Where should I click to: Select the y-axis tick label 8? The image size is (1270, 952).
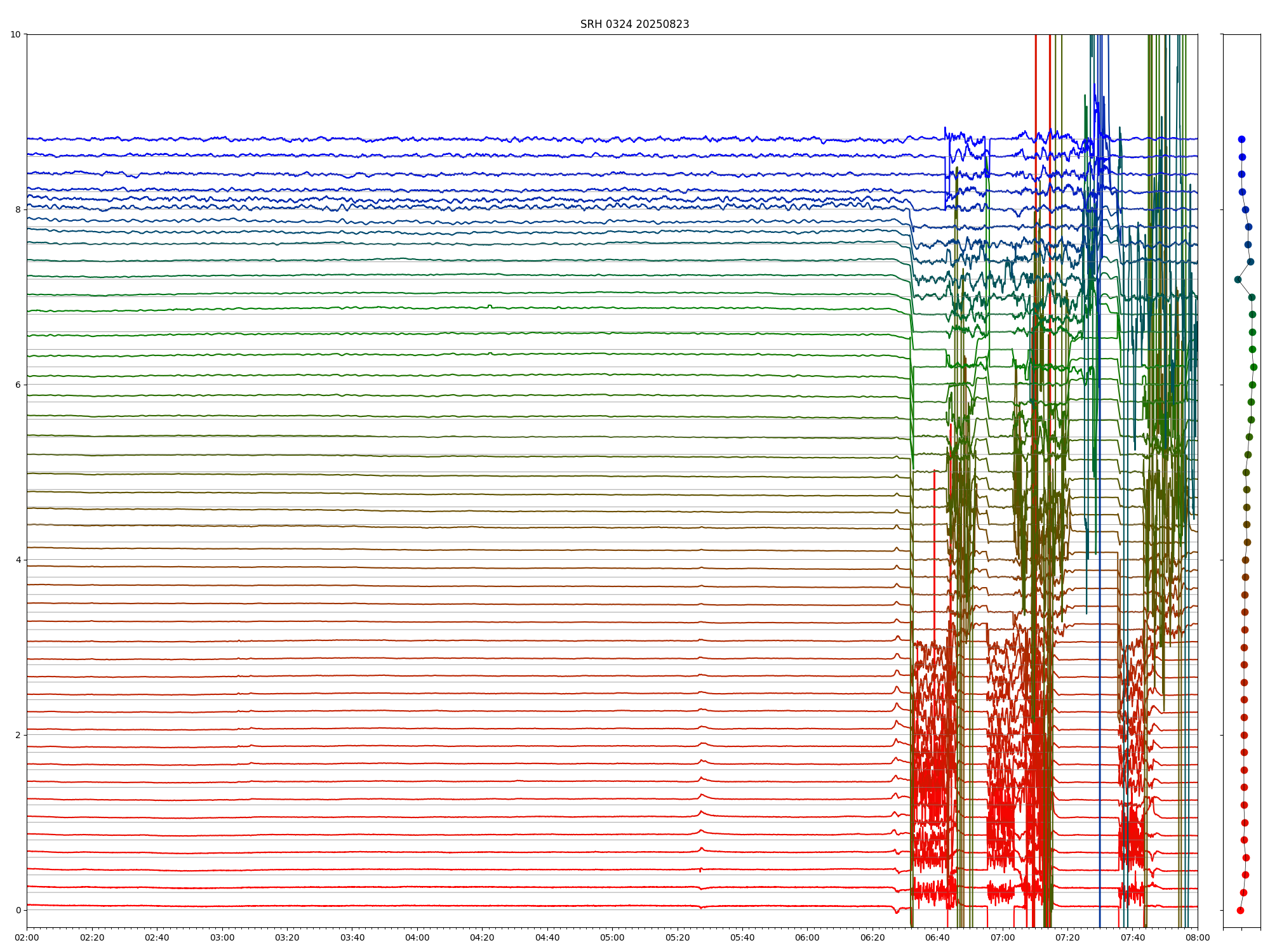click(18, 209)
